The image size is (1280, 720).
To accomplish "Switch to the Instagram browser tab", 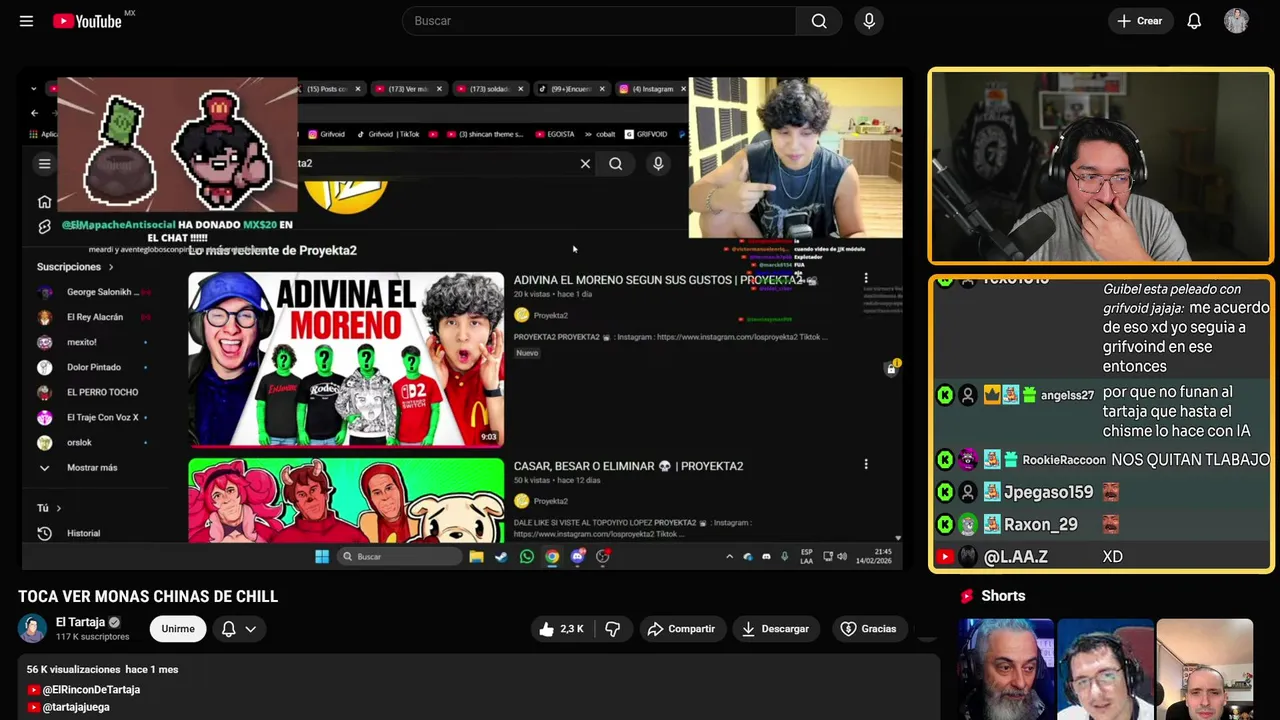I will click(x=650, y=89).
